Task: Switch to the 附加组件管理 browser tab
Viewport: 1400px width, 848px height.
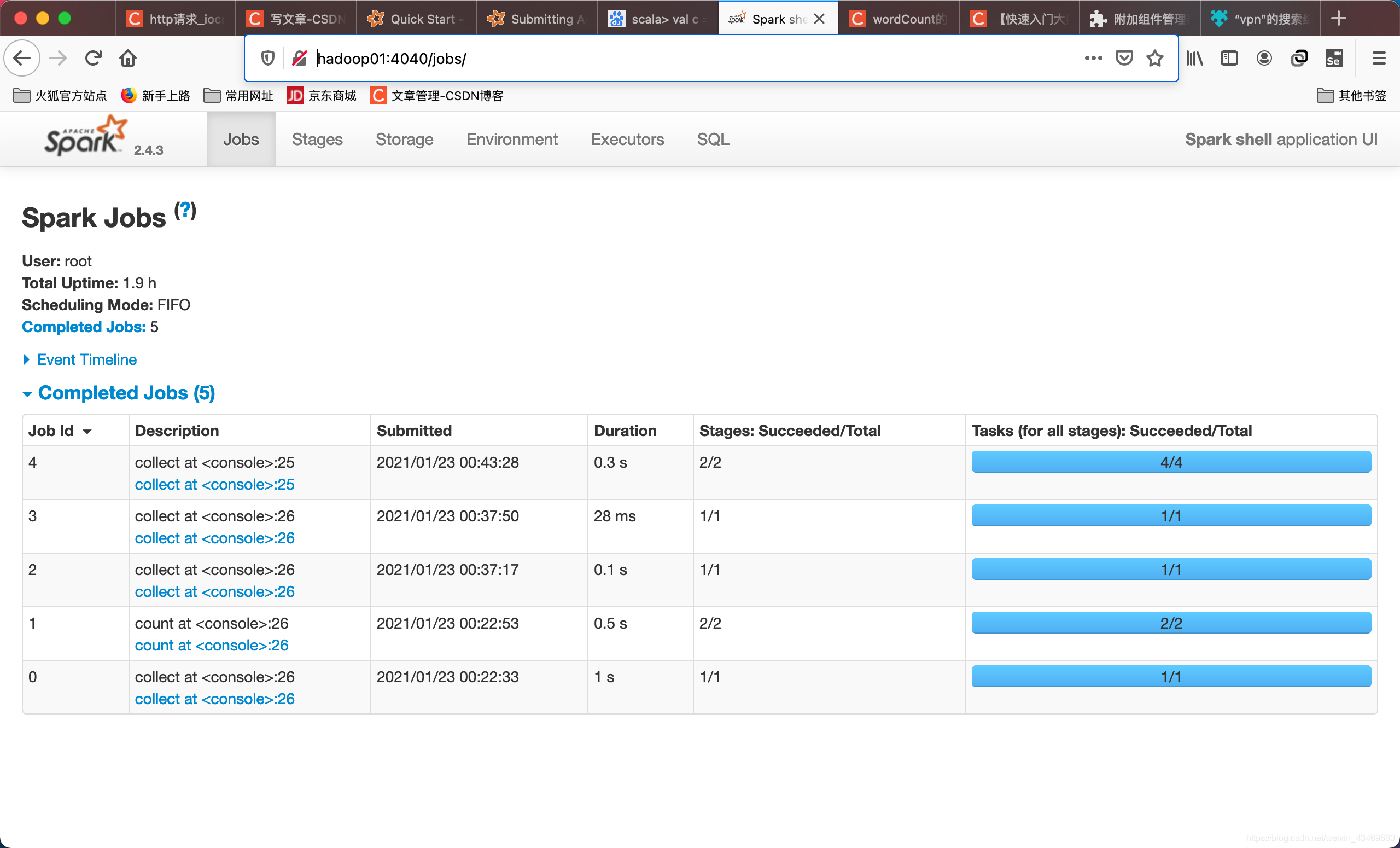Action: point(1139,19)
